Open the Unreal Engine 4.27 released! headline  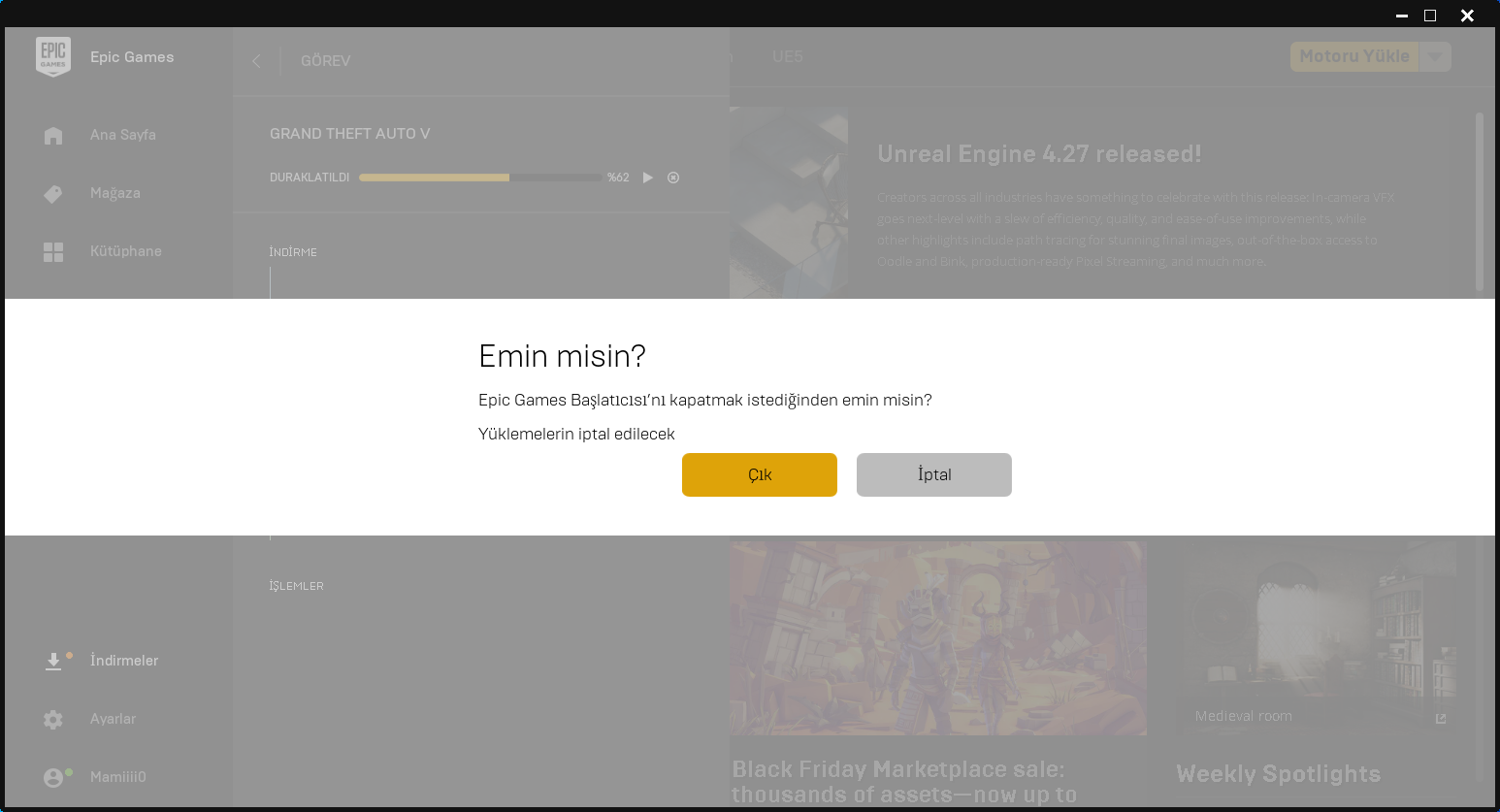(x=1039, y=154)
